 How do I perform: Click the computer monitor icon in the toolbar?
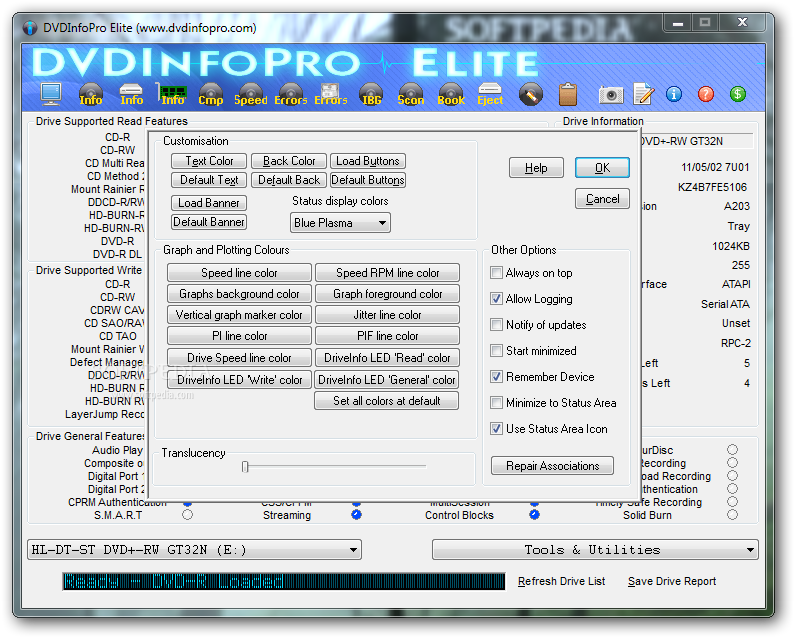51,94
